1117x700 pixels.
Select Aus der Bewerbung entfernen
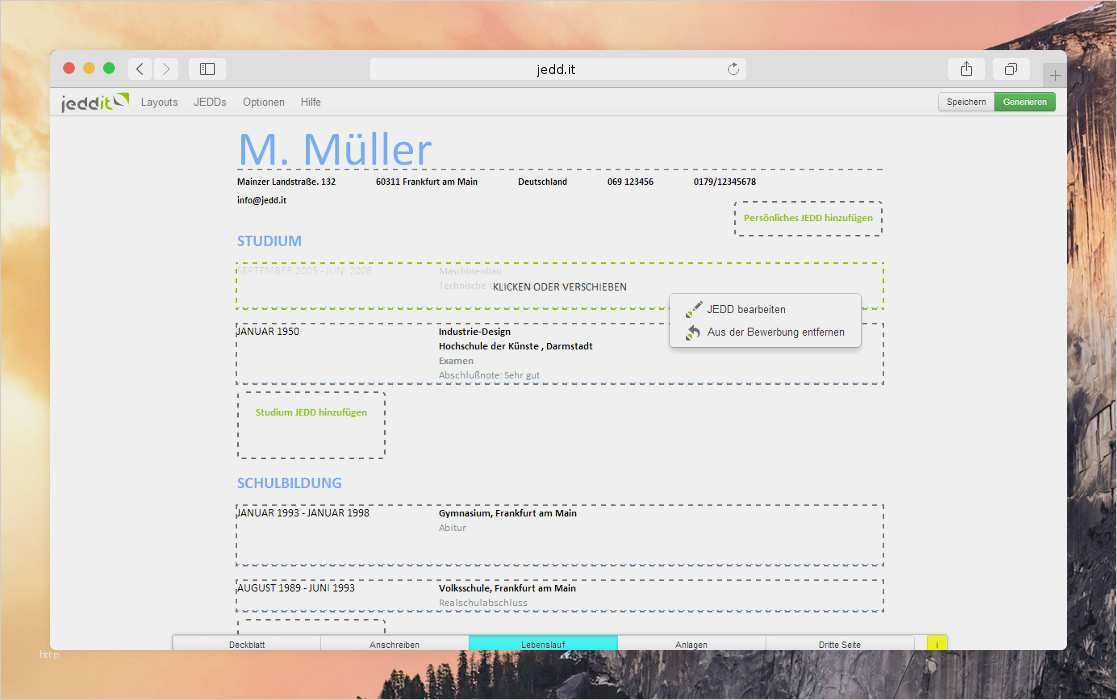coord(775,332)
